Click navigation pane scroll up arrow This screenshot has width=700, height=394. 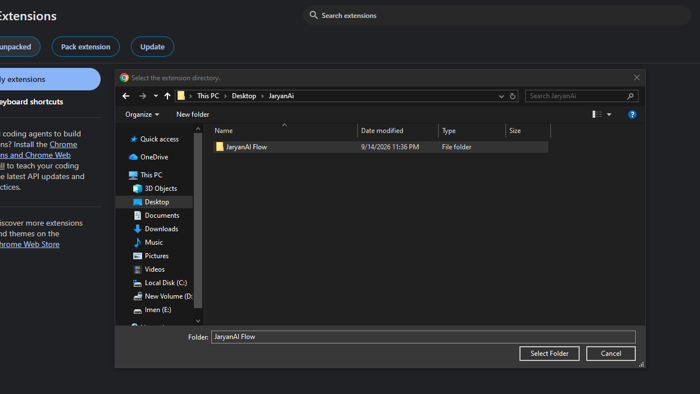point(198,129)
